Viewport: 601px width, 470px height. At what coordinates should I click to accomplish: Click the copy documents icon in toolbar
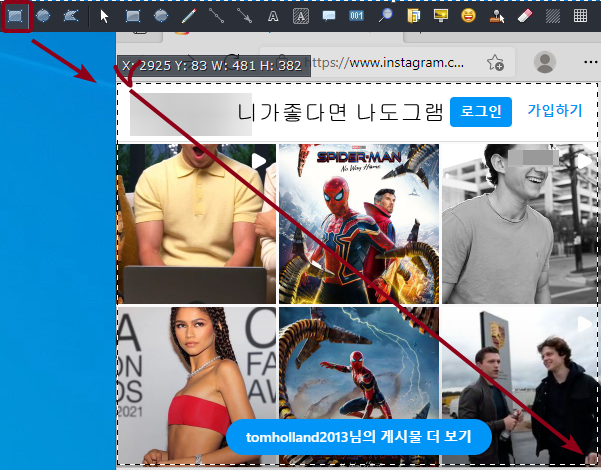point(414,16)
